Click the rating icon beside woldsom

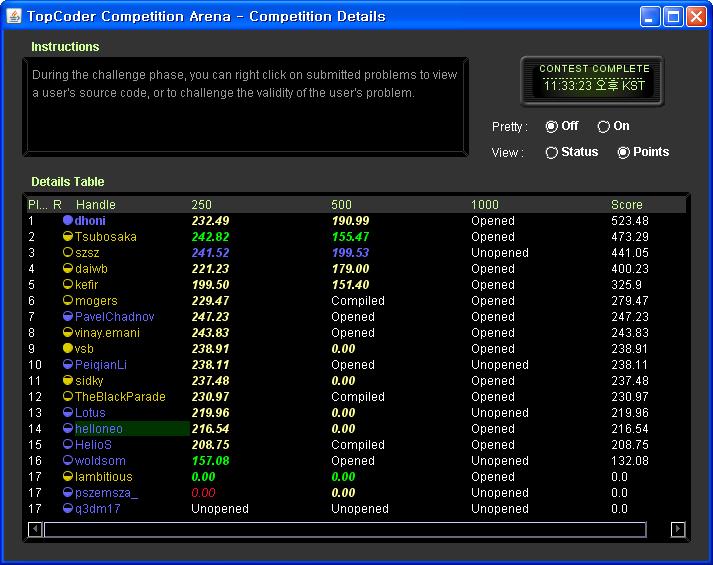68,460
